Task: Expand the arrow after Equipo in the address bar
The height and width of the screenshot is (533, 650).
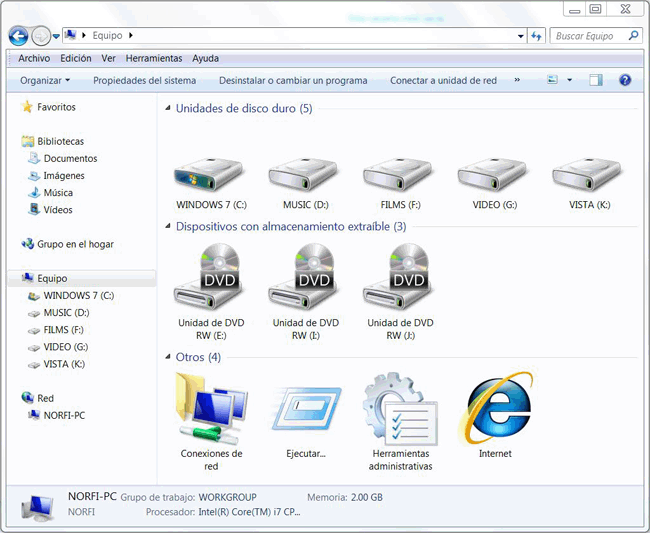Action: [x=131, y=36]
